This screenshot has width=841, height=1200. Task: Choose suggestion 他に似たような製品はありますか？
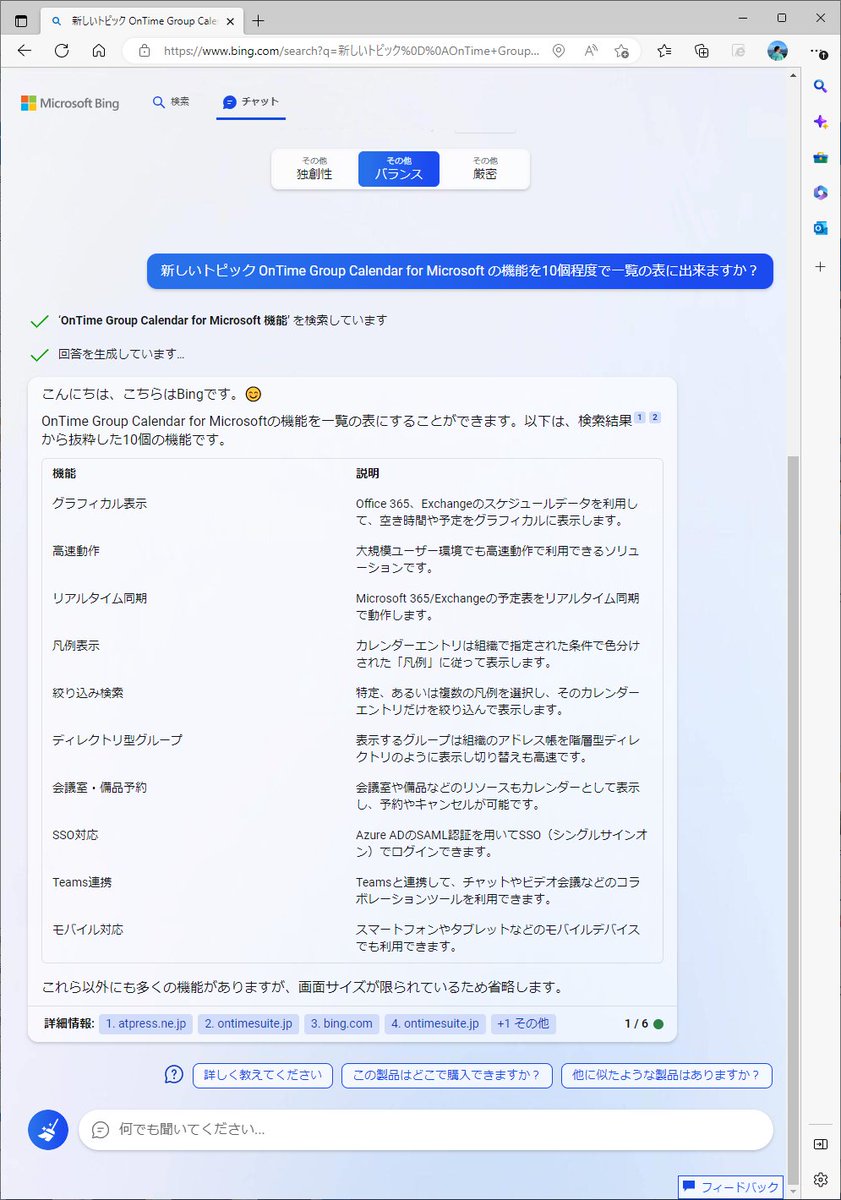(667, 1075)
